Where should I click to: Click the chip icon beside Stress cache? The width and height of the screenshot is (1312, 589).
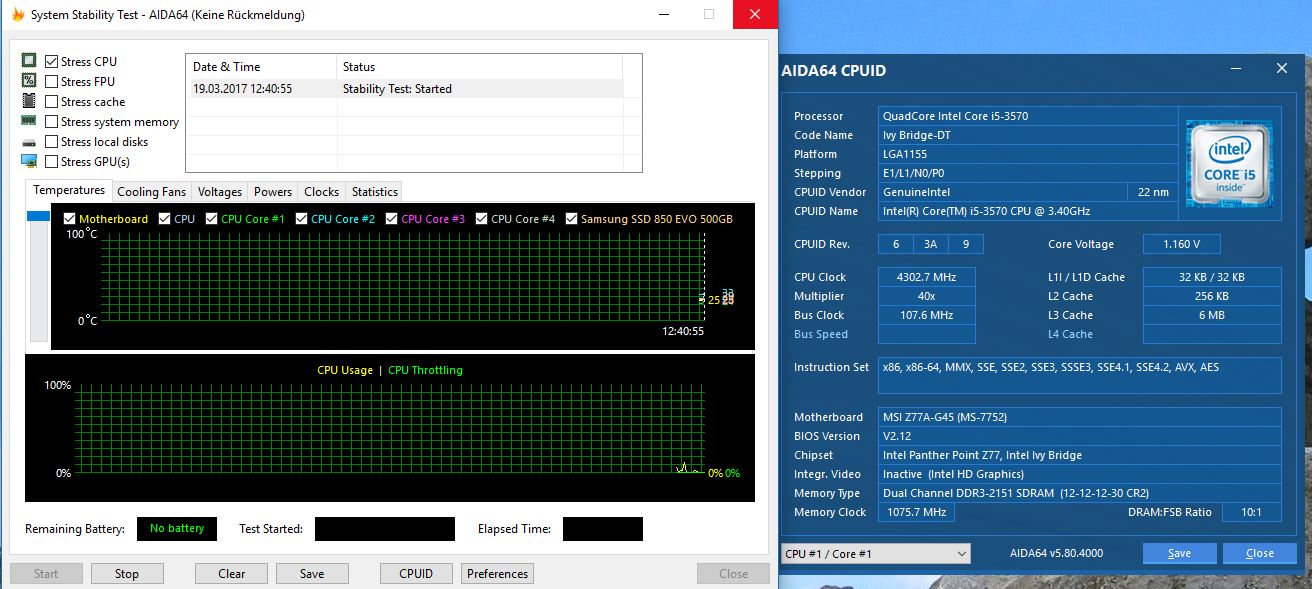click(29, 101)
